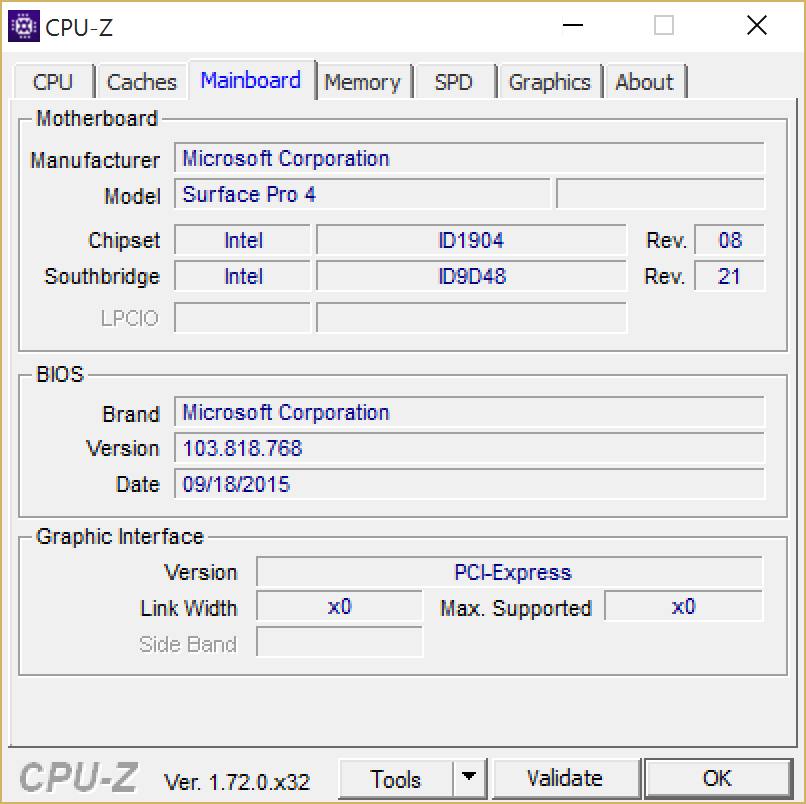This screenshot has width=806, height=804.
Task: Click the Southbridge label
Action: click(102, 277)
